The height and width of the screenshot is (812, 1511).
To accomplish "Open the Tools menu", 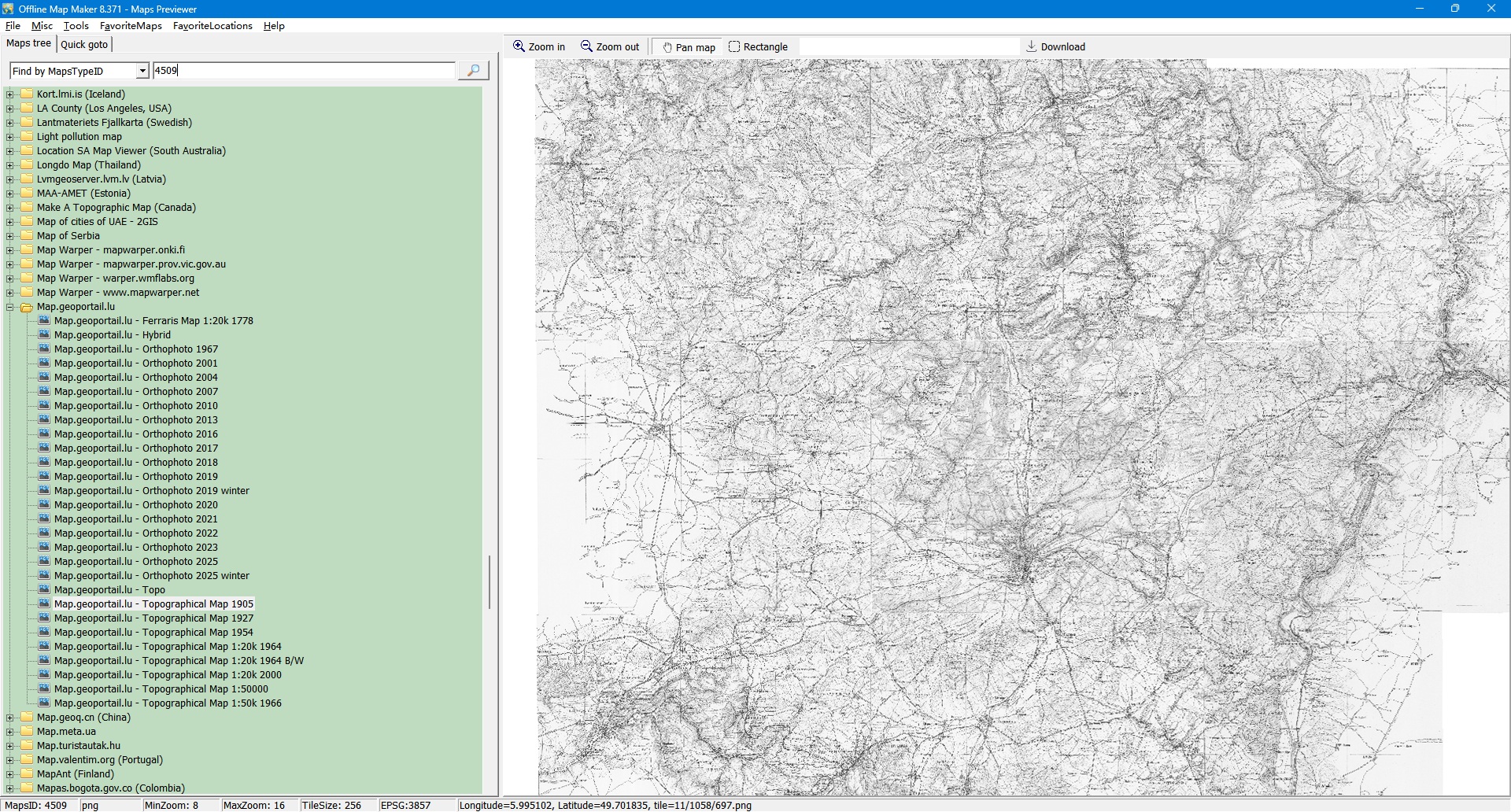I will [x=76, y=26].
